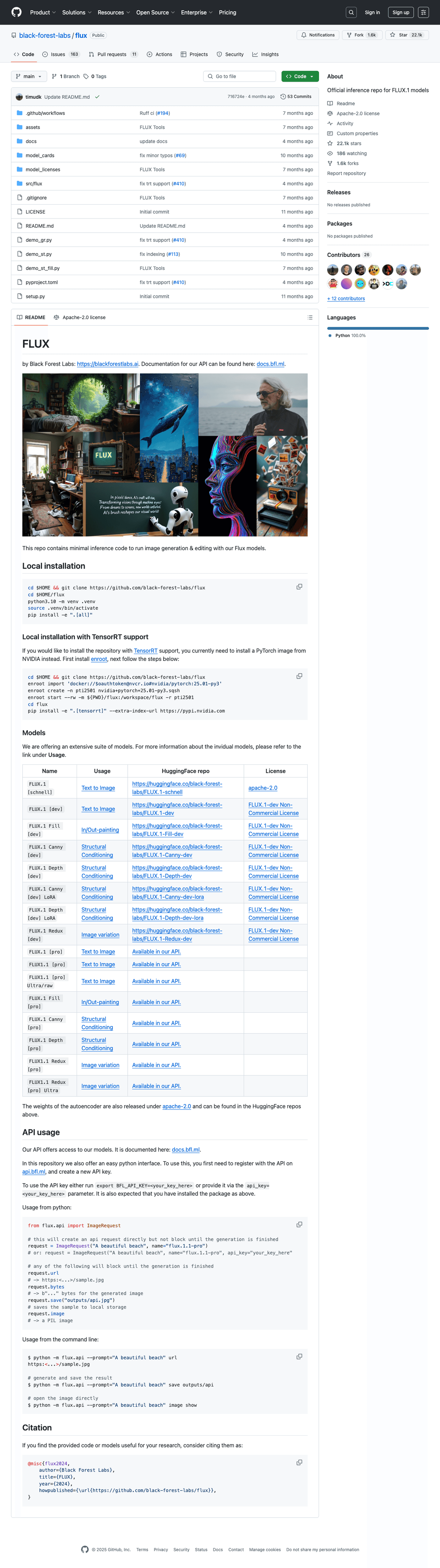Viewport: 440px width, 1568px height.
Task: Open timudk's avatar profile
Action: [19, 97]
